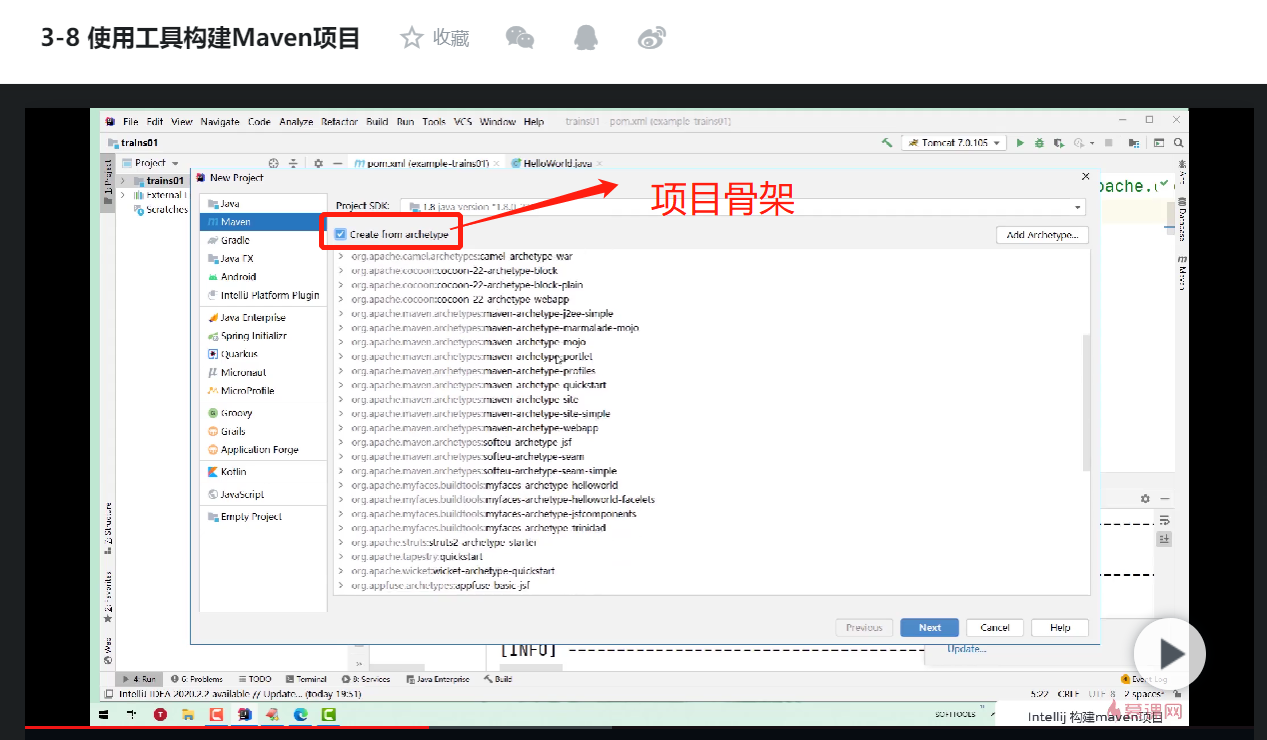Screen dimensions: 1267x740
Task: Open the Refactor menu
Action: pyautogui.click(x=339, y=122)
